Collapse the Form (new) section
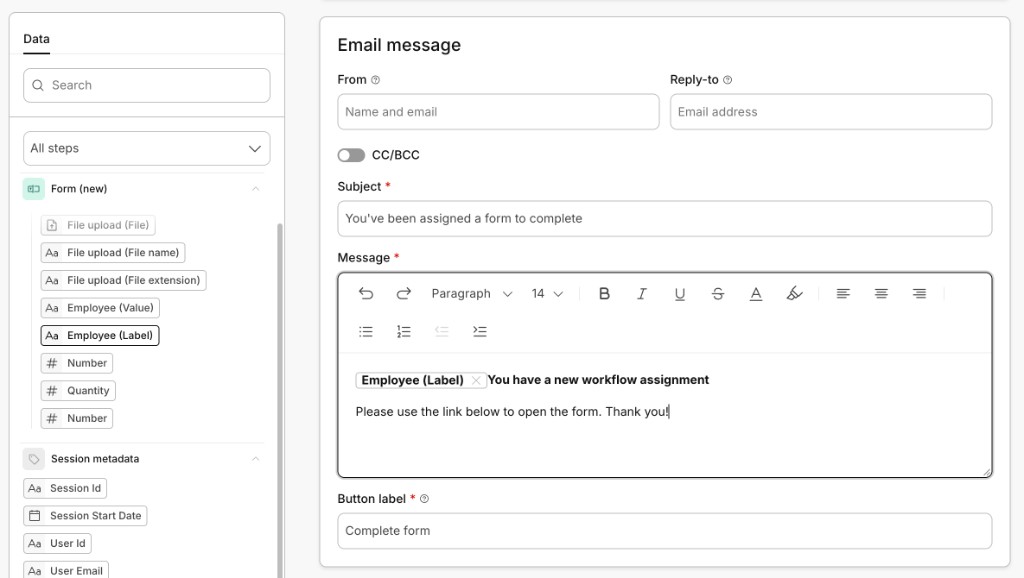 [256, 189]
